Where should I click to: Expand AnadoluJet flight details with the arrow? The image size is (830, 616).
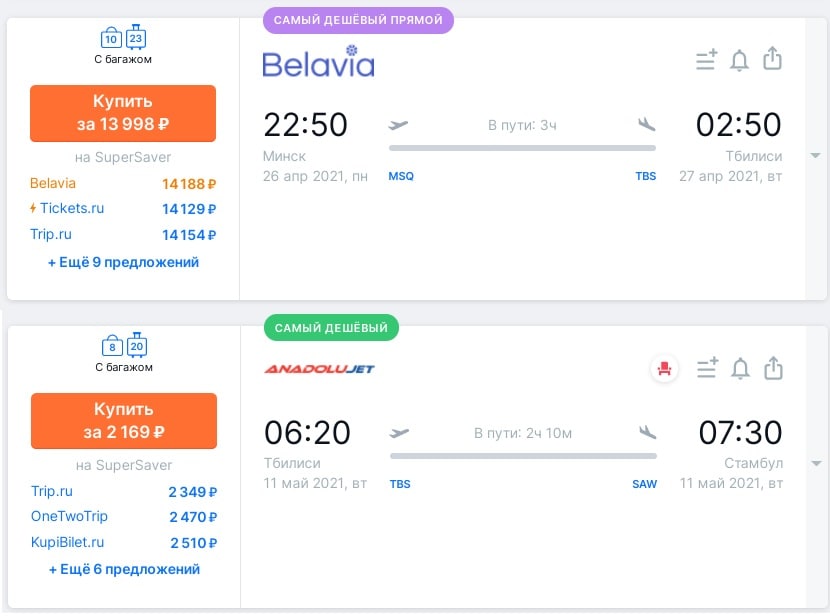[x=817, y=464]
